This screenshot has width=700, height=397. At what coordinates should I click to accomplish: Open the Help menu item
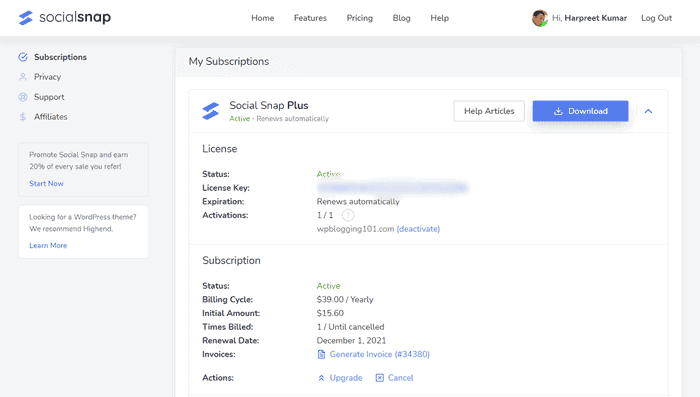439,18
